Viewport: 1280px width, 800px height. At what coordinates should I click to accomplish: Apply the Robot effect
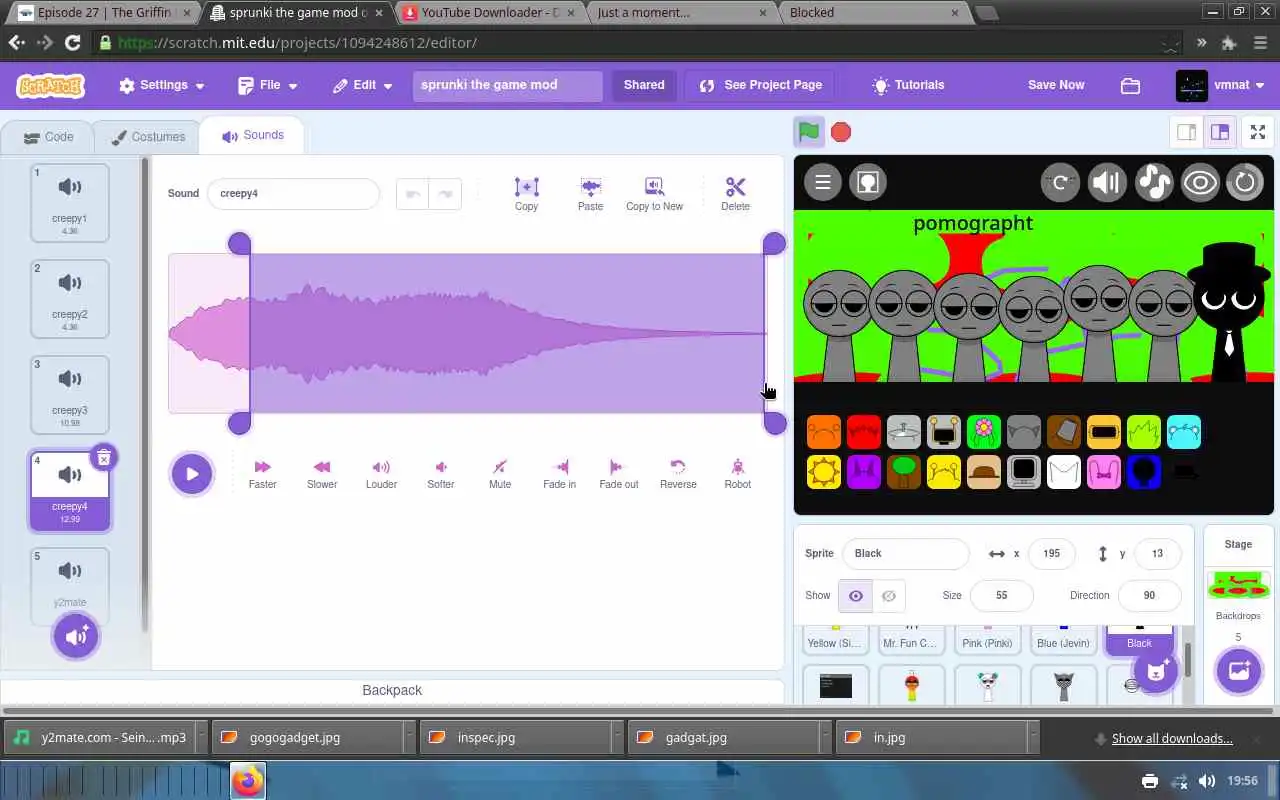point(738,474)
